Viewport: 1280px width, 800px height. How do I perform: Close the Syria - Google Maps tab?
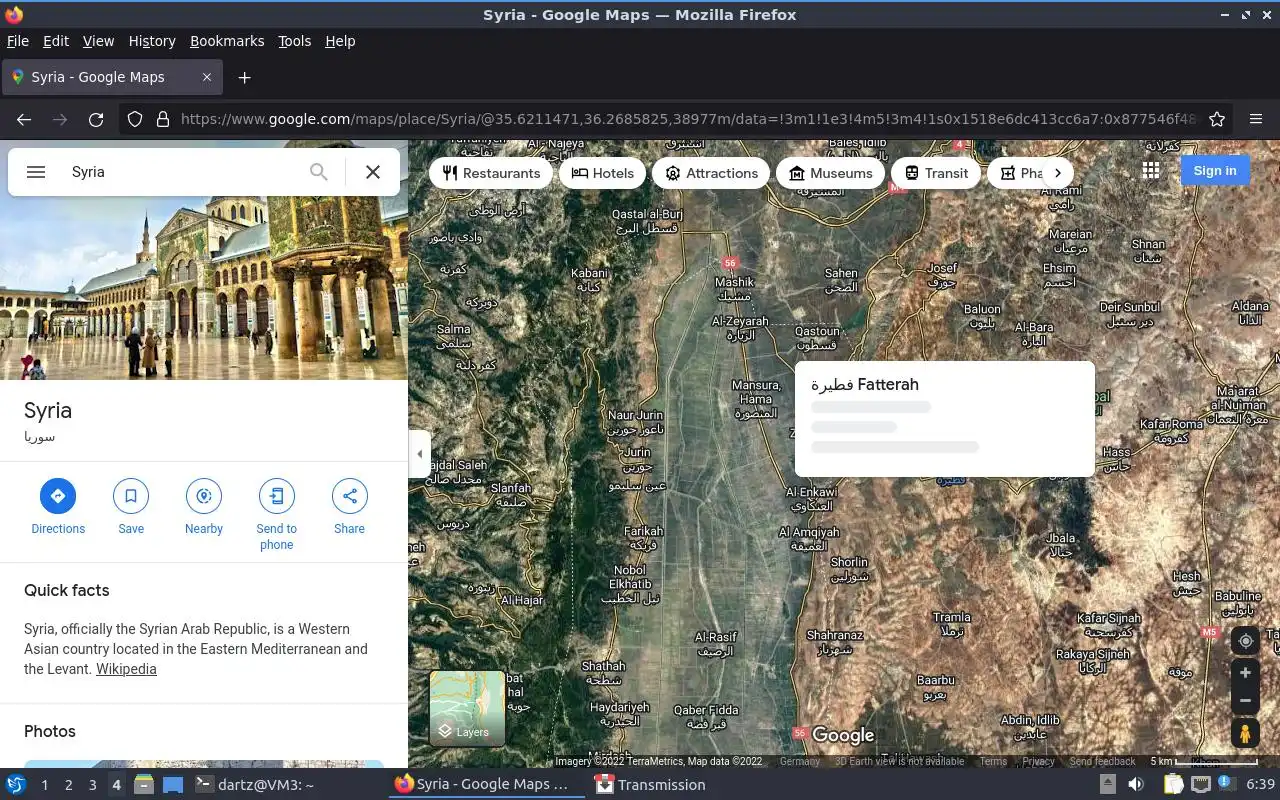[x=207, y=77]
